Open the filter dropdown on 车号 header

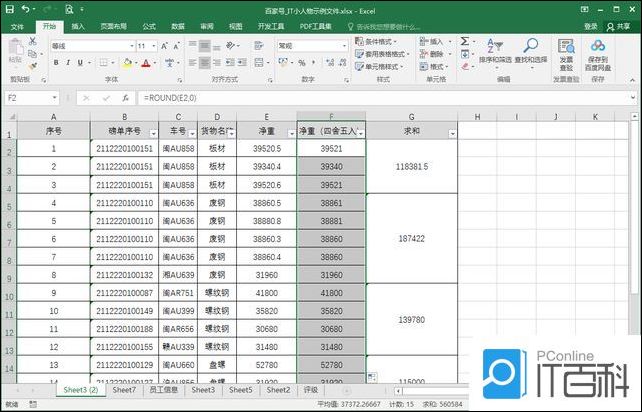[192, 133]
